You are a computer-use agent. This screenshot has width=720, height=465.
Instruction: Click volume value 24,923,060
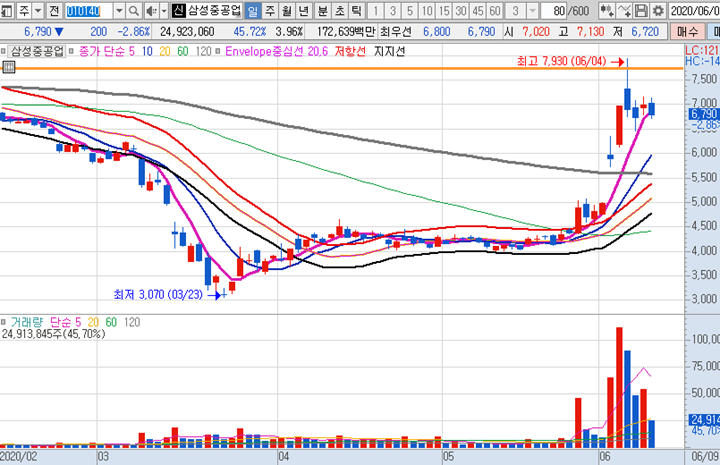click(187, 32)
